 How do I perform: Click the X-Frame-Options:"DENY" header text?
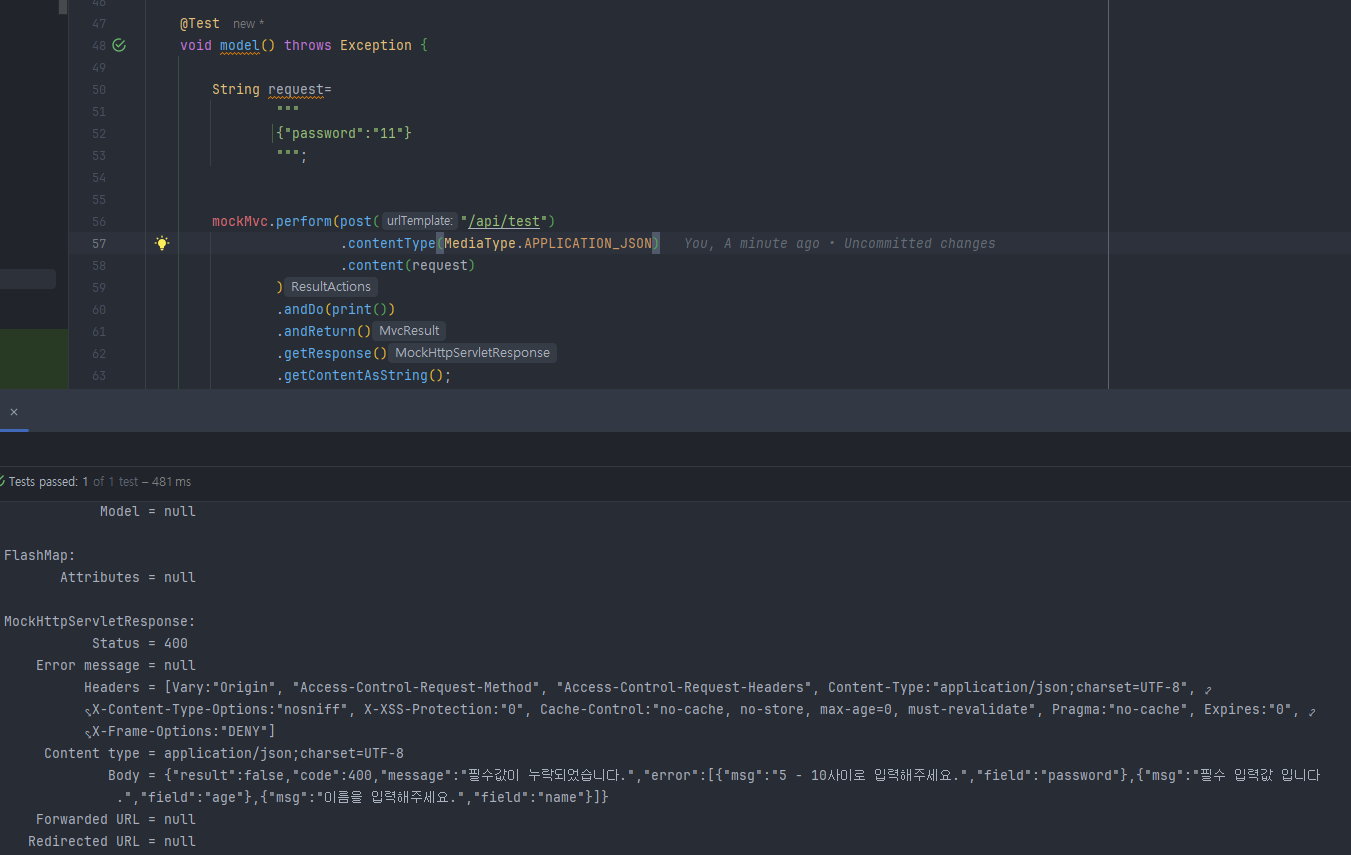tap(184, 731)
